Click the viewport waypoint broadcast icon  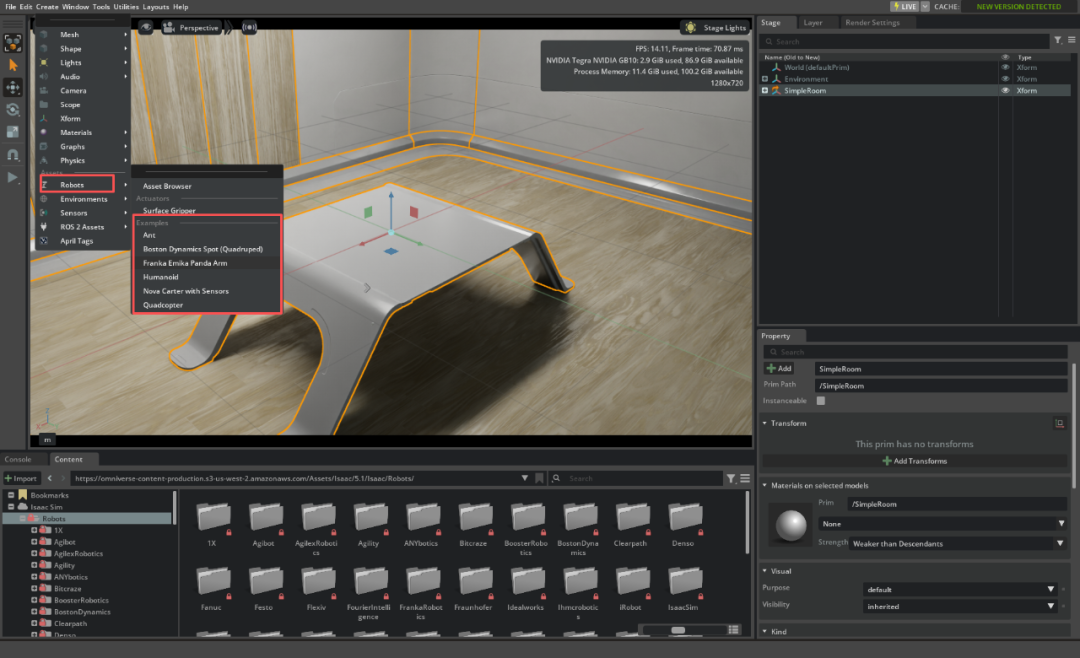click(249, 28)
